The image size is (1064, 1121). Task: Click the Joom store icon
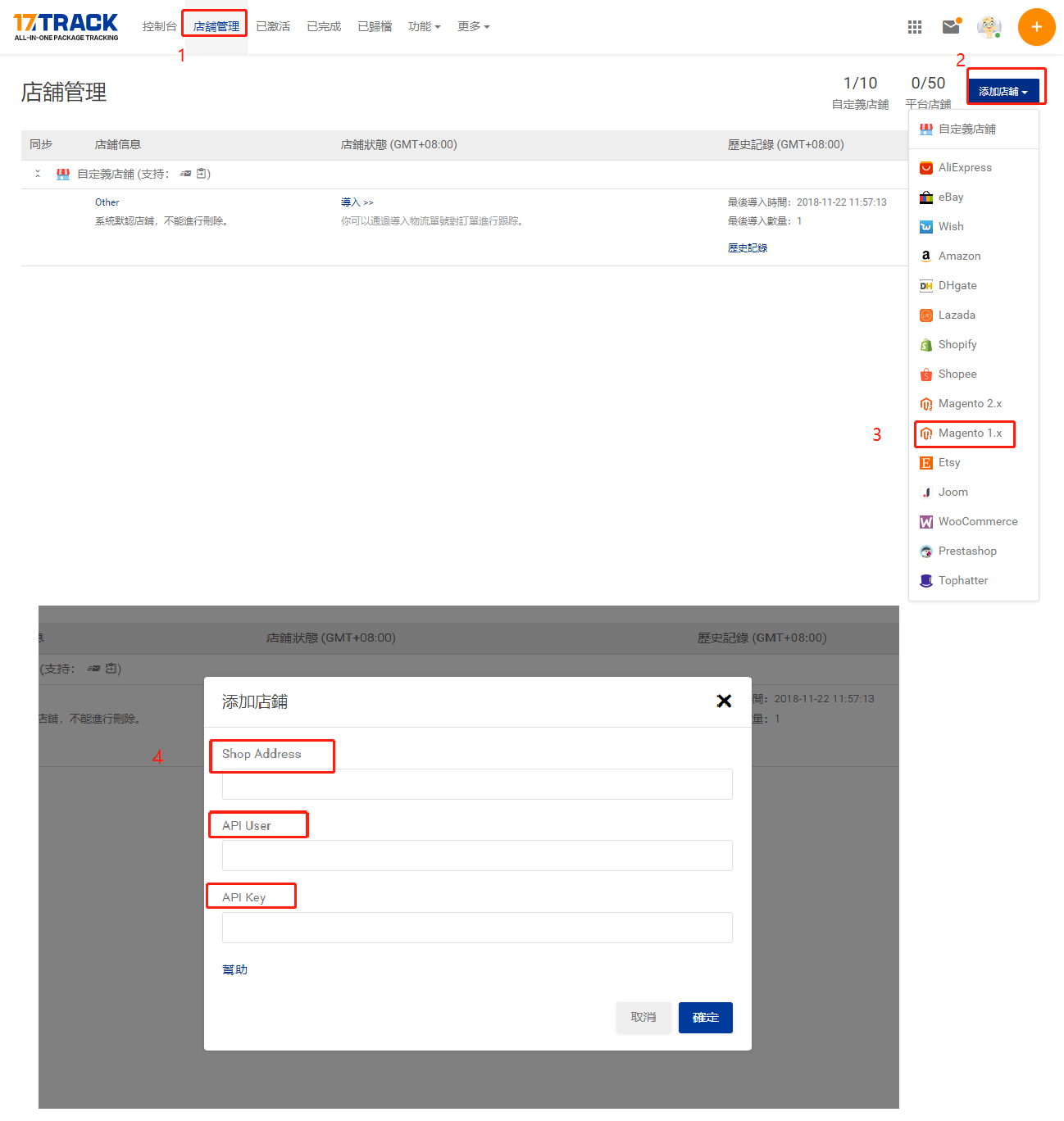click(x=926, y=492)
